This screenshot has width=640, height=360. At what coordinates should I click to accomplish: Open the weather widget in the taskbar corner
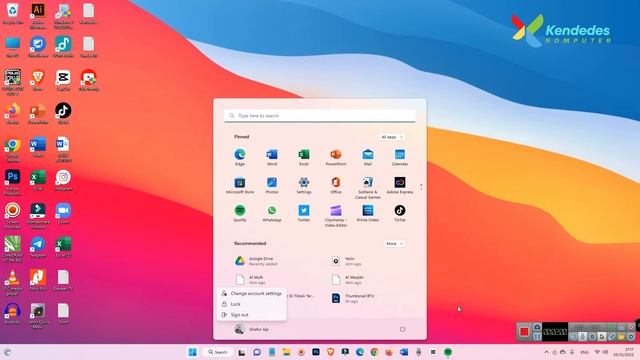click(x=7, y=352)
